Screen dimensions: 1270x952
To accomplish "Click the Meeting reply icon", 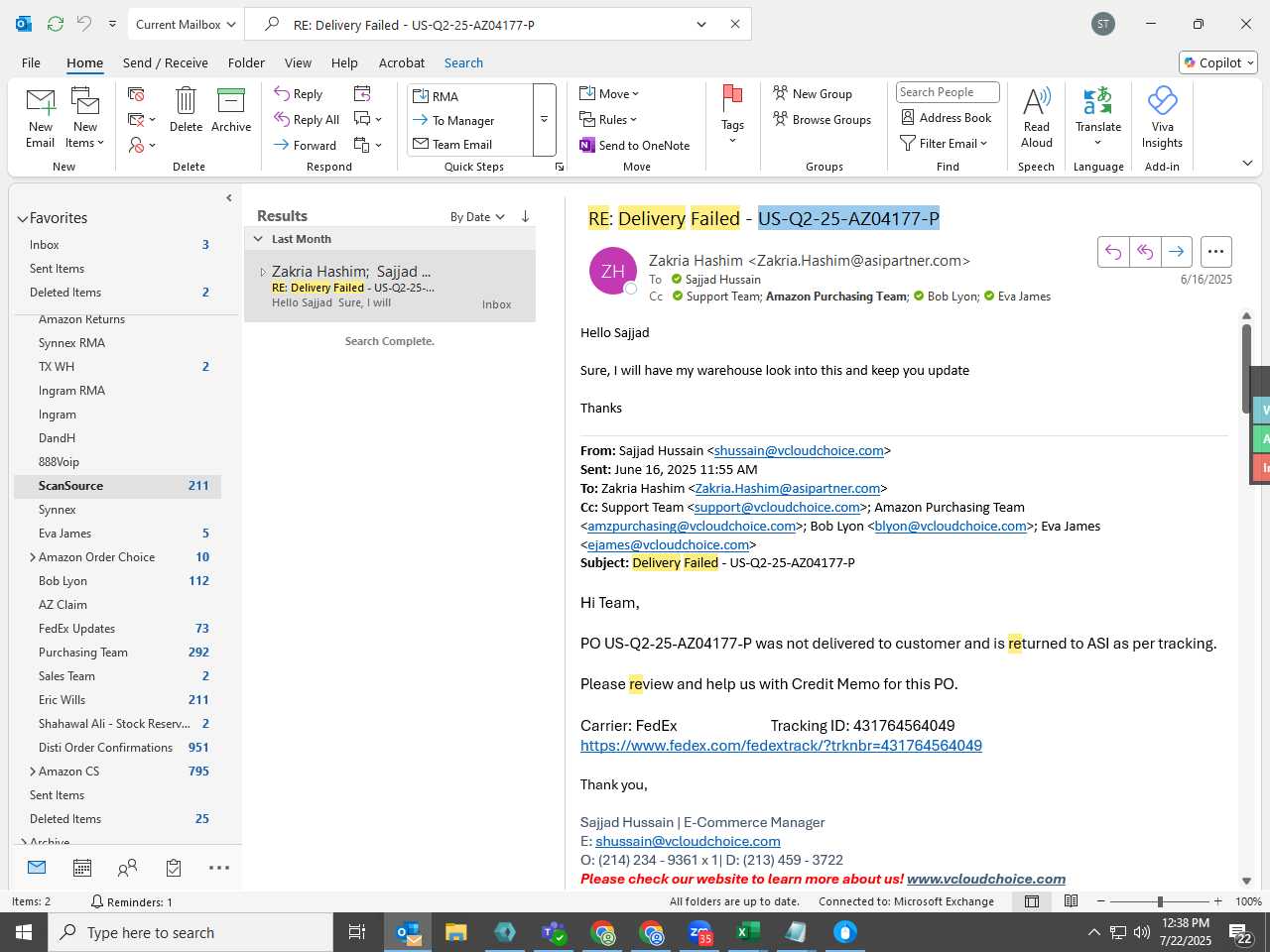I will [362, 93].
